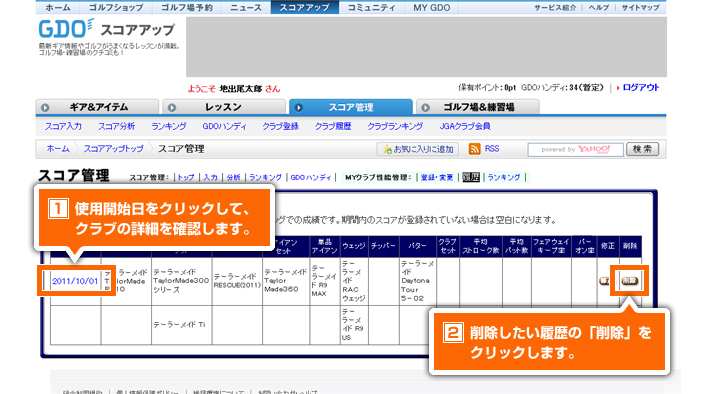
Task: Focus the Yahoo search input field
Action: pyautogui.click(x=575, y=150)
